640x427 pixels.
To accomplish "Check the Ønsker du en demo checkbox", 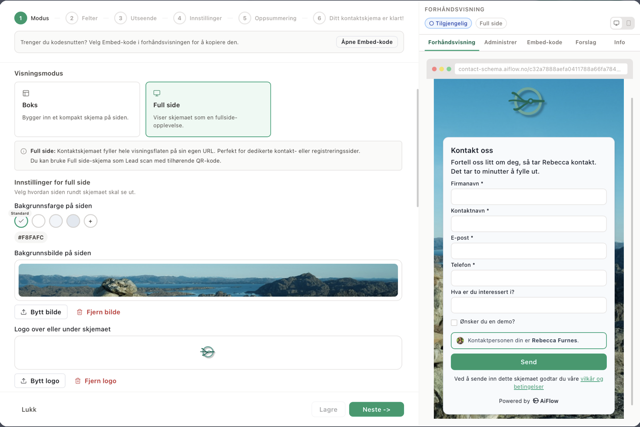I will [454, 322].
